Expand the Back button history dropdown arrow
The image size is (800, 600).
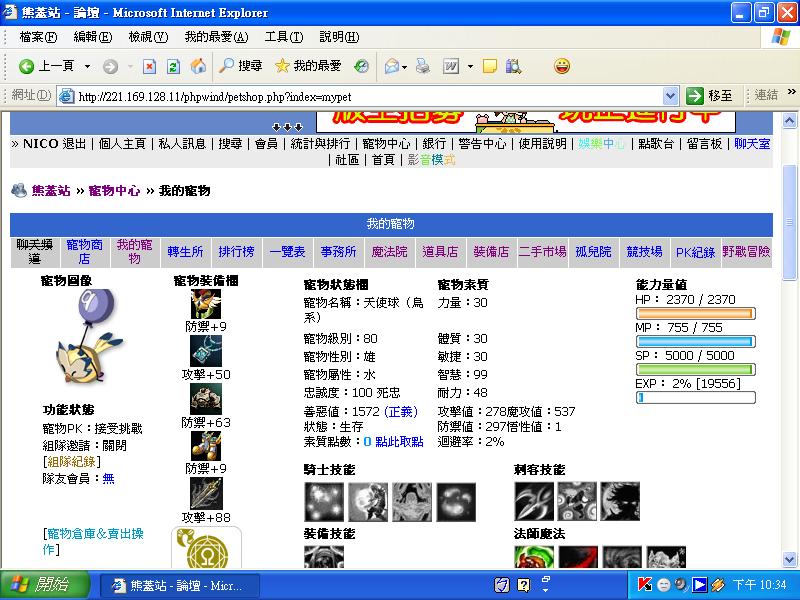(x=87, y=66)
